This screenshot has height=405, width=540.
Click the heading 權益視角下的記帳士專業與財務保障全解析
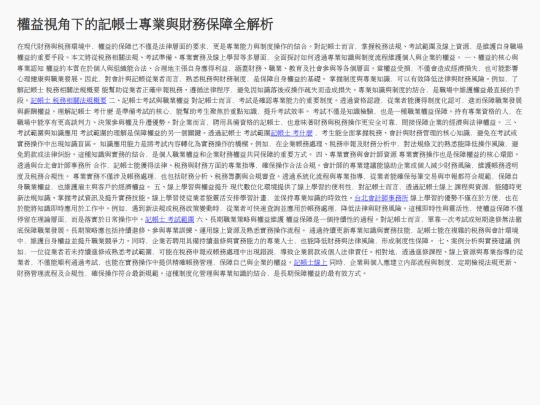pos(145,24)
